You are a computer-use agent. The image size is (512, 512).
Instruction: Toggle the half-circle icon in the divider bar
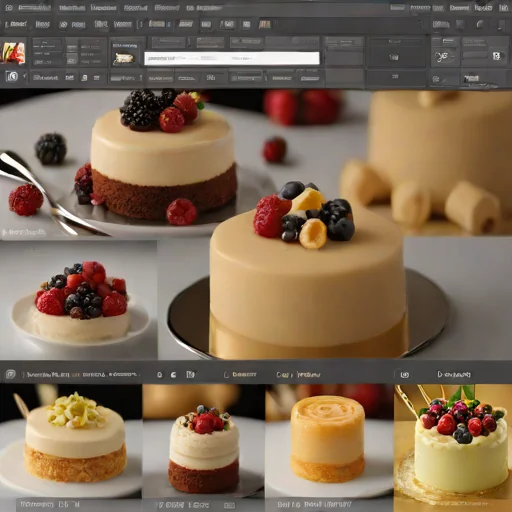pyautogui.click(x=173, y=375)
